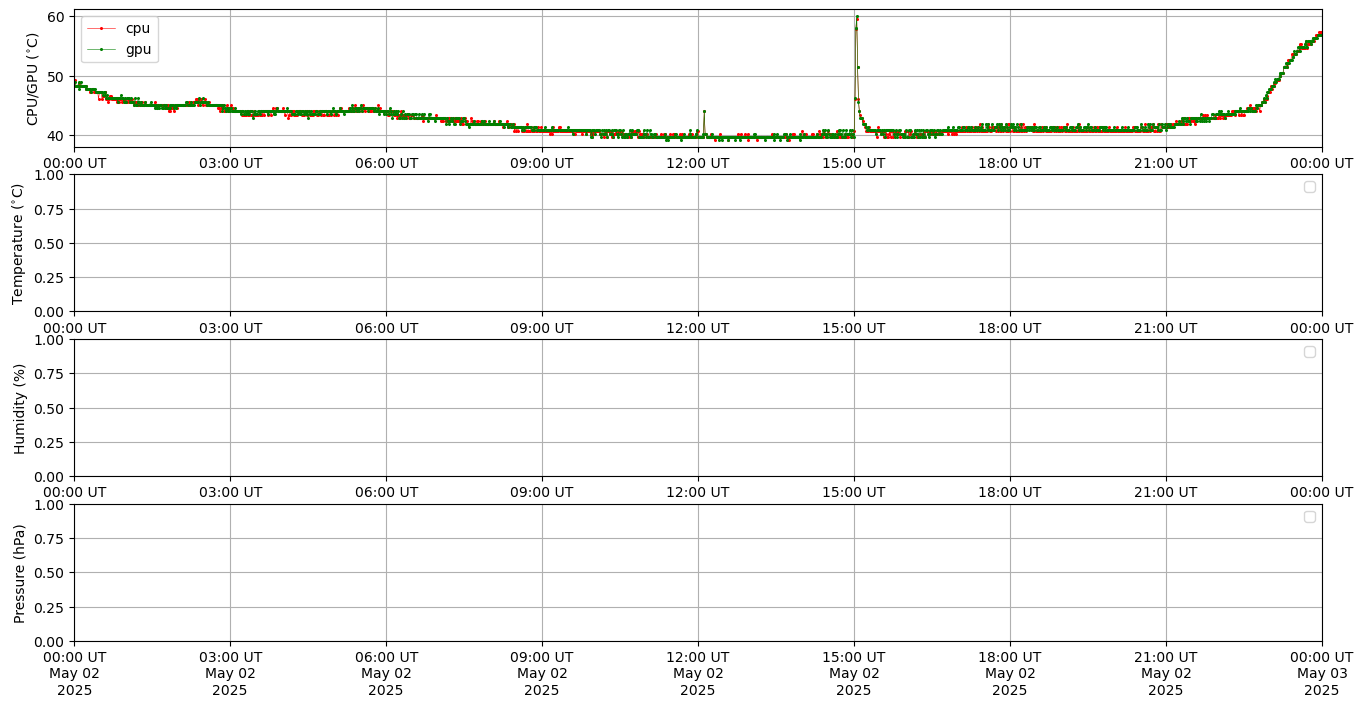Image resolution: width=1363 pixels, height=707 pixels.
Task: Click the rising curve end at top right
Action: coord(1319,34)
